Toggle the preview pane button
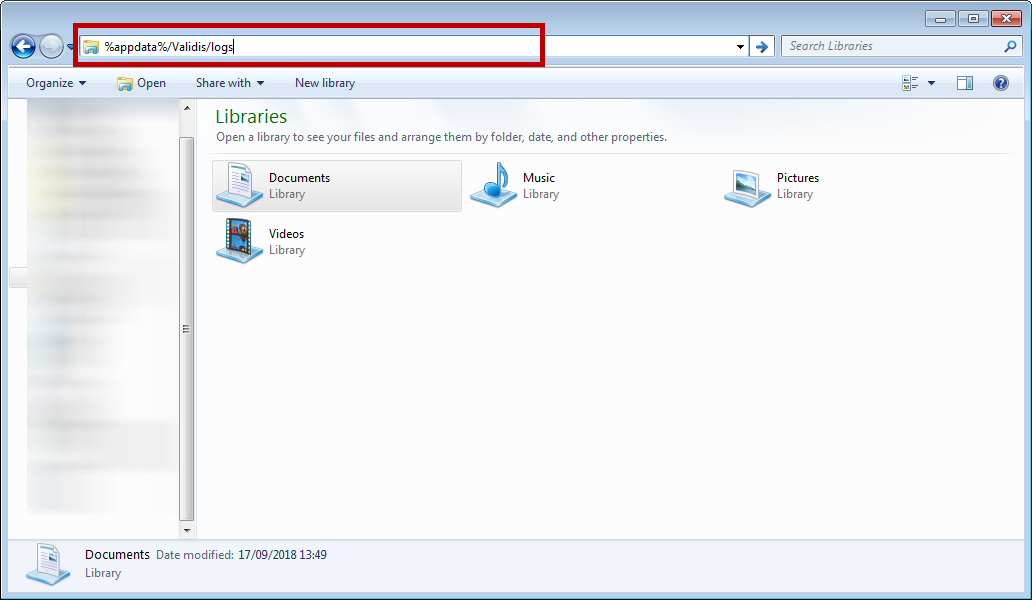 tap(964, 83)
